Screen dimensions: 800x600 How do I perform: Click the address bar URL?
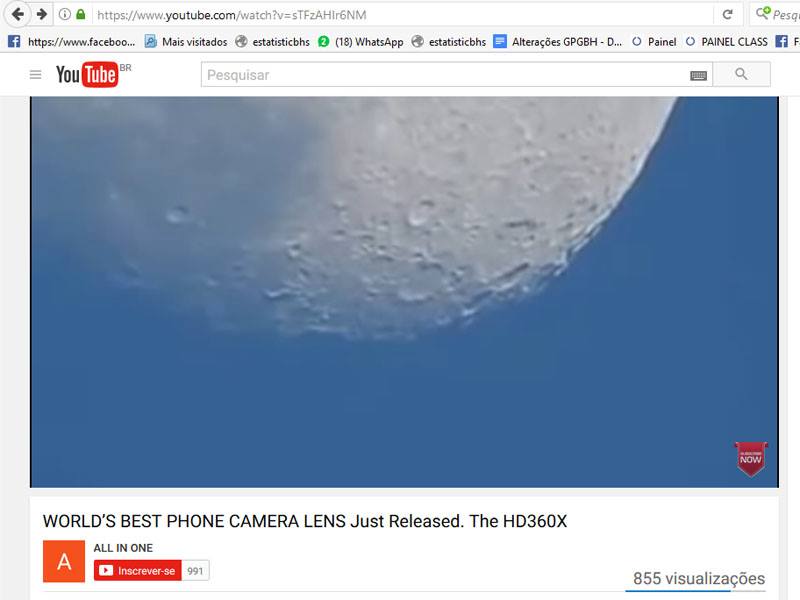pyautogui.click(x=232, y=15)
